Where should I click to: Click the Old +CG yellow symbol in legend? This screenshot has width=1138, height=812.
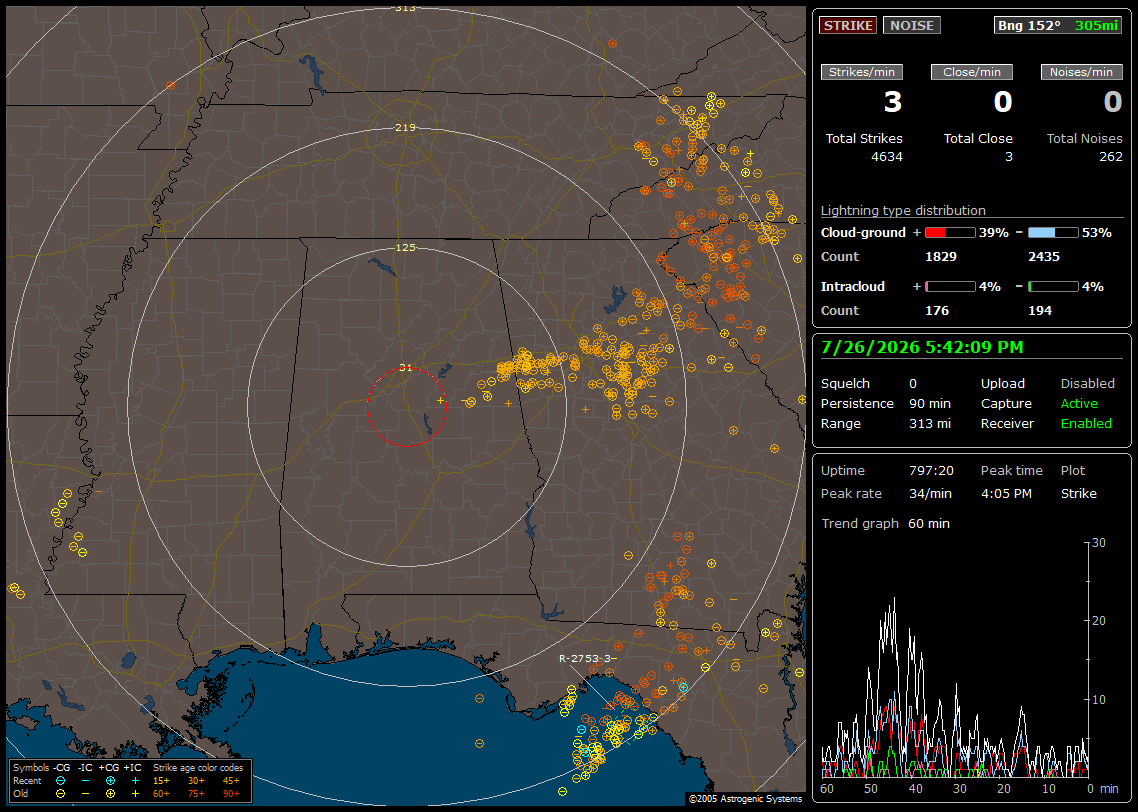[x=110, y=794]
